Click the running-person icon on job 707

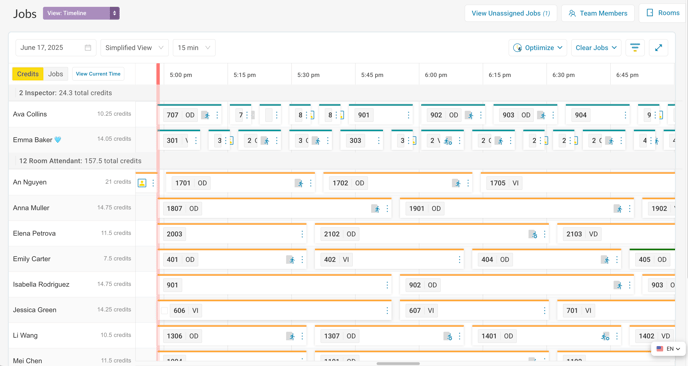point(206,115)
